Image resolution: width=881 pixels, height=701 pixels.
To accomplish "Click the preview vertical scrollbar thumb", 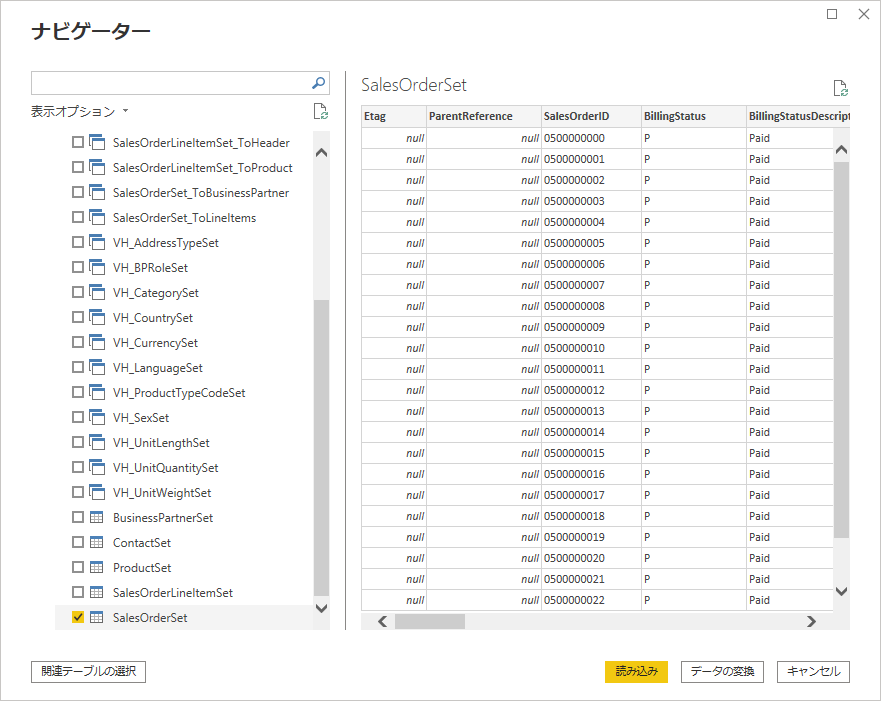I will (x=841, y=349).
